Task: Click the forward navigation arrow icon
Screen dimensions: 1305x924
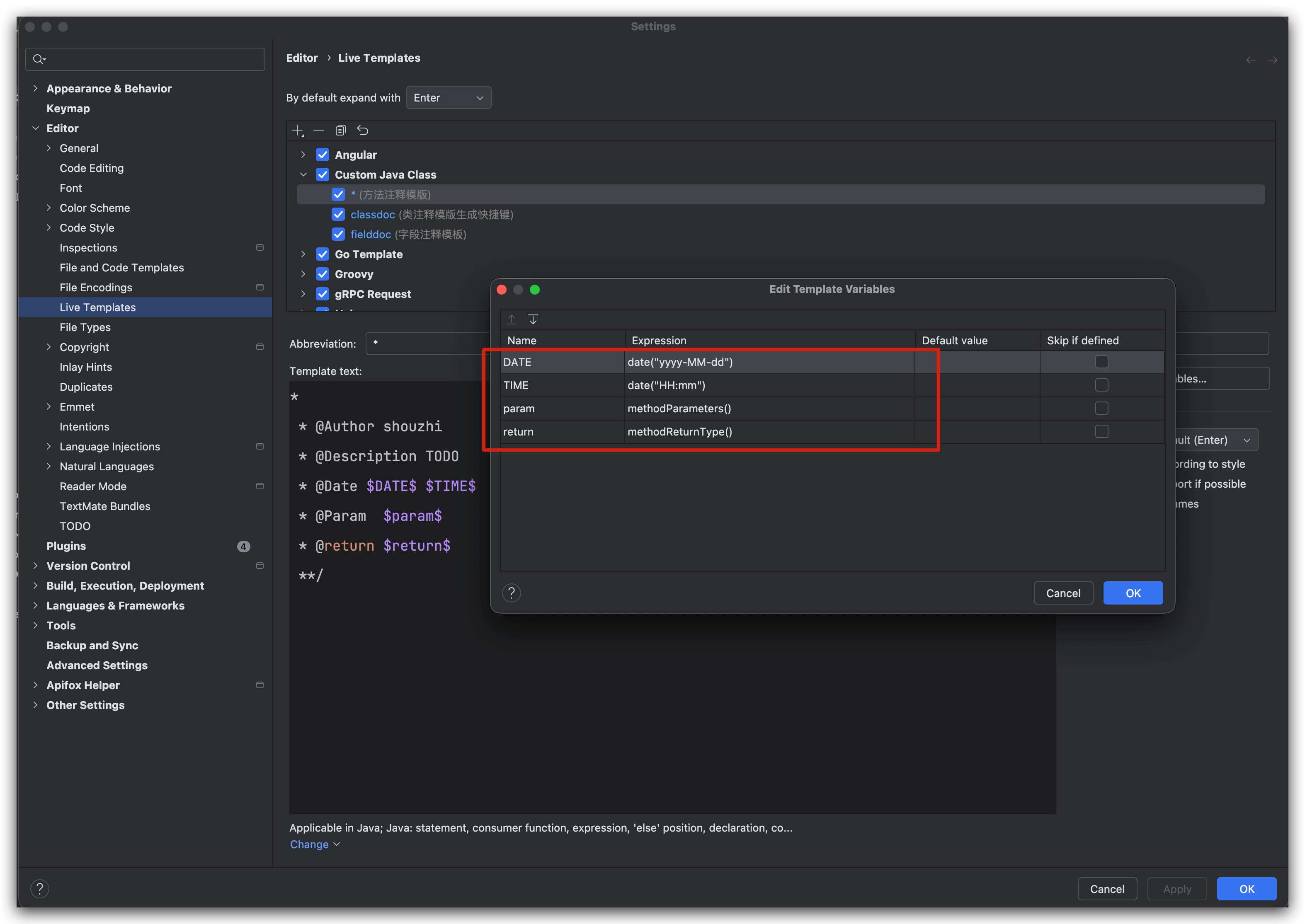Action: click(x=1273, y=60)
